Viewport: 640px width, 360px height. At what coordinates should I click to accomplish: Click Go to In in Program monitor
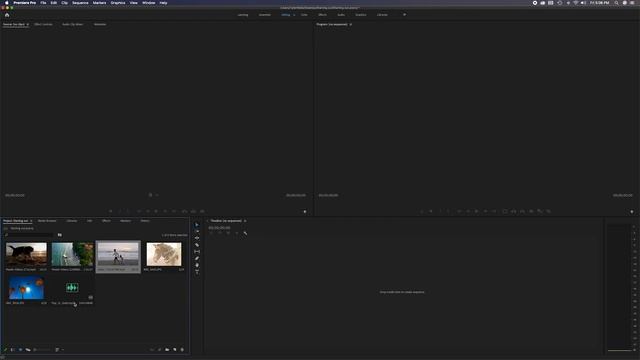point(459,211)
